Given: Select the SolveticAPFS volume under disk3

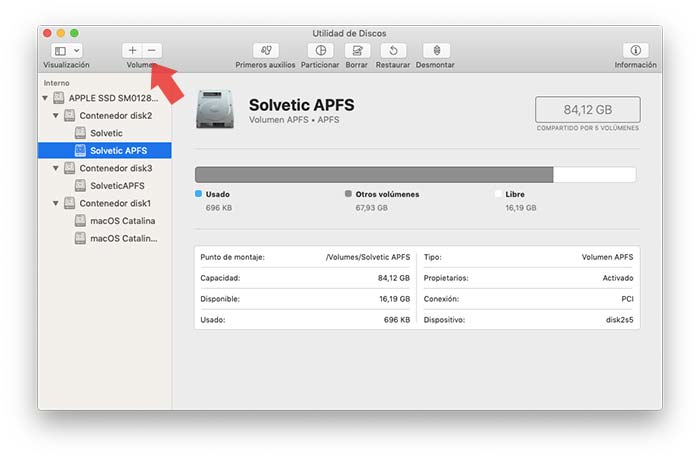Looking at the screenshot, I should (105, 186).
